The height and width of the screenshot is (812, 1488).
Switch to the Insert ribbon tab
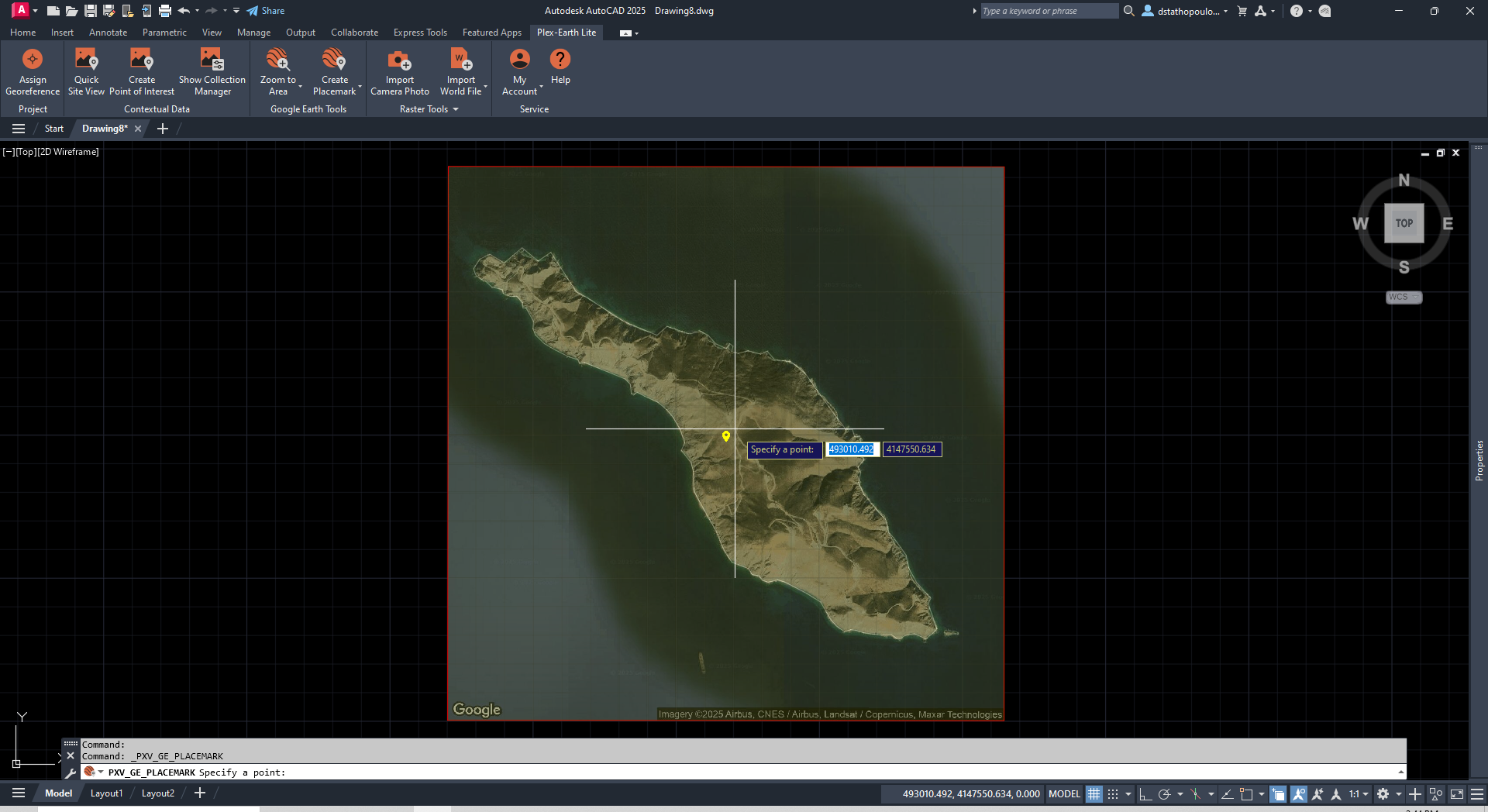pyautogui.click(x=62, y=33)
